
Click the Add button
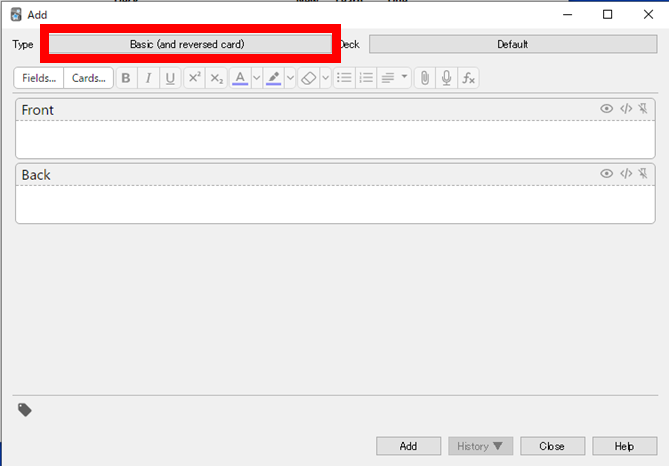click(408, 446)
